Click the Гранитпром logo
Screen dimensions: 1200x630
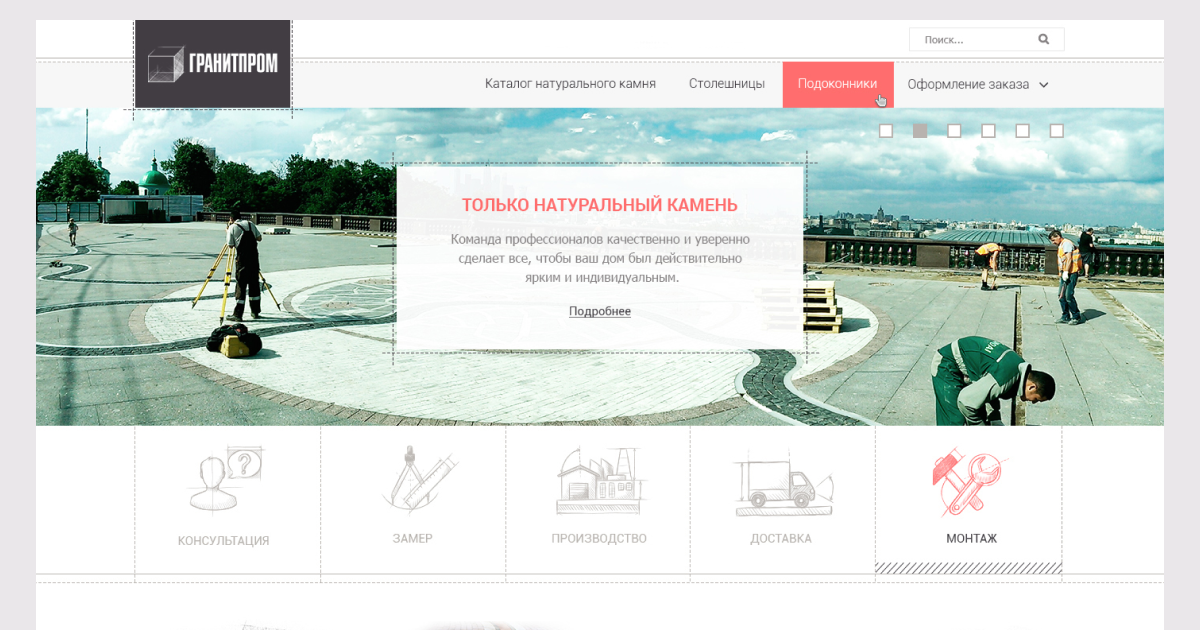(213, 64)
